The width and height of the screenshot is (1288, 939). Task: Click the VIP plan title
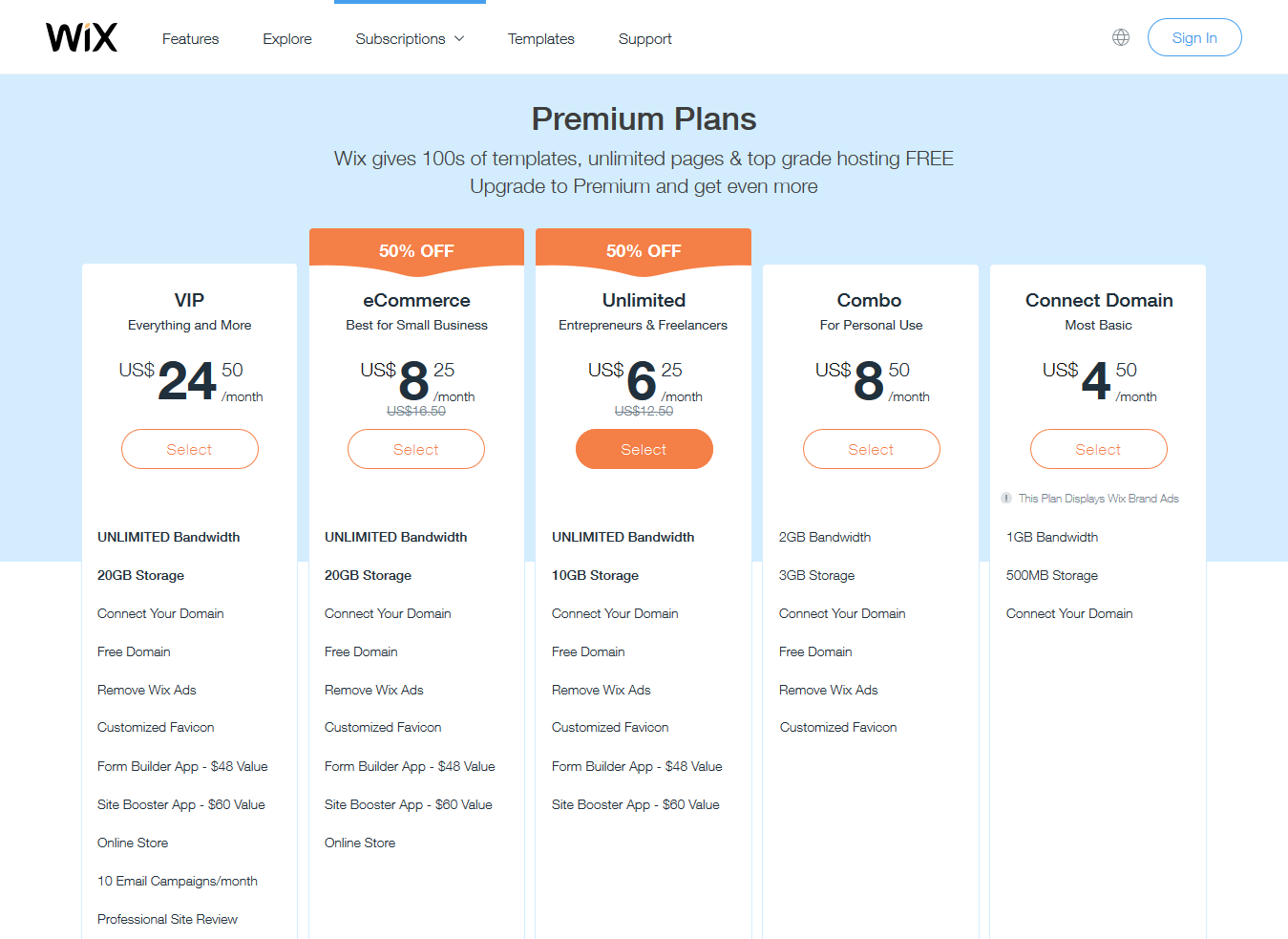[189, 300]
